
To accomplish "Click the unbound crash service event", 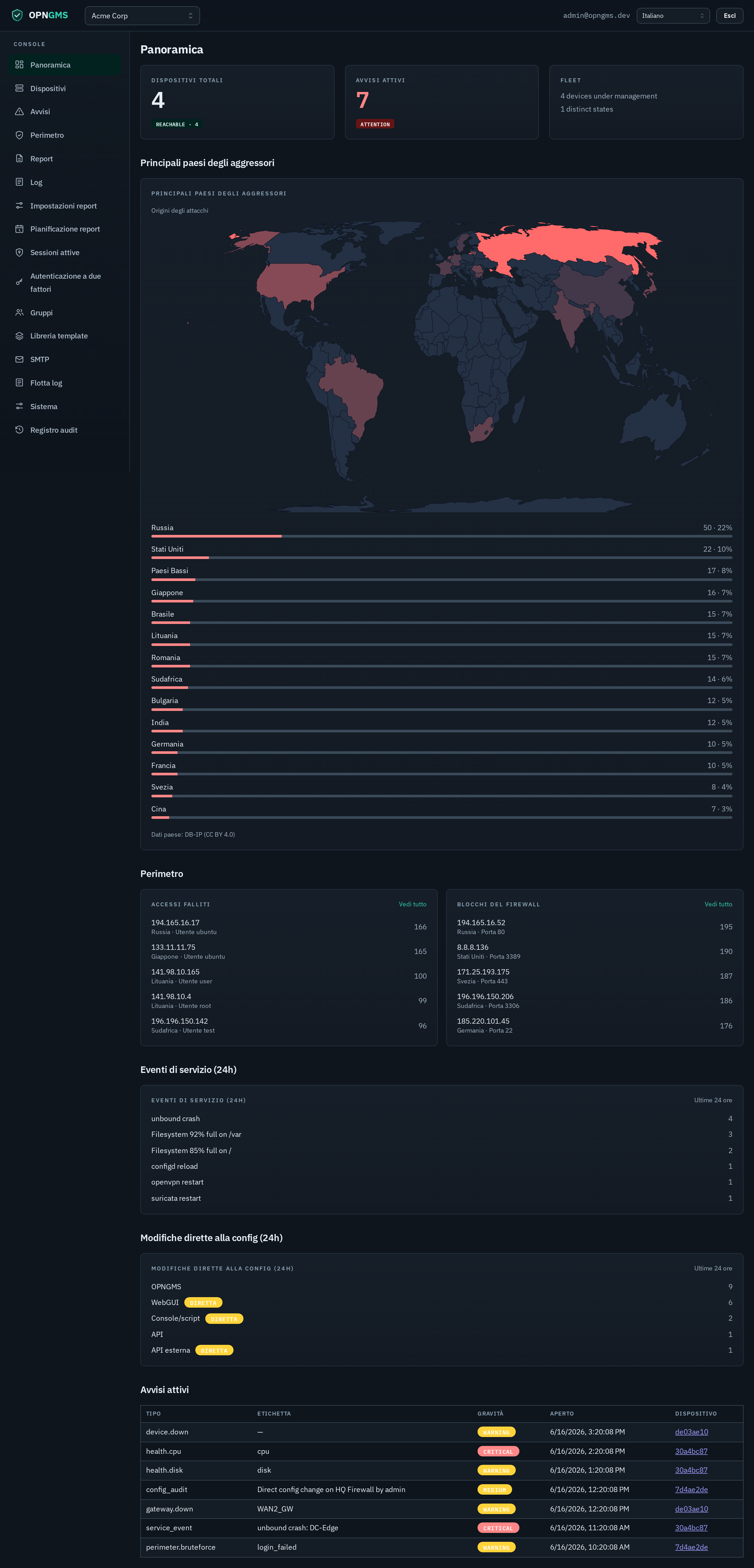I will (175, 1118).
